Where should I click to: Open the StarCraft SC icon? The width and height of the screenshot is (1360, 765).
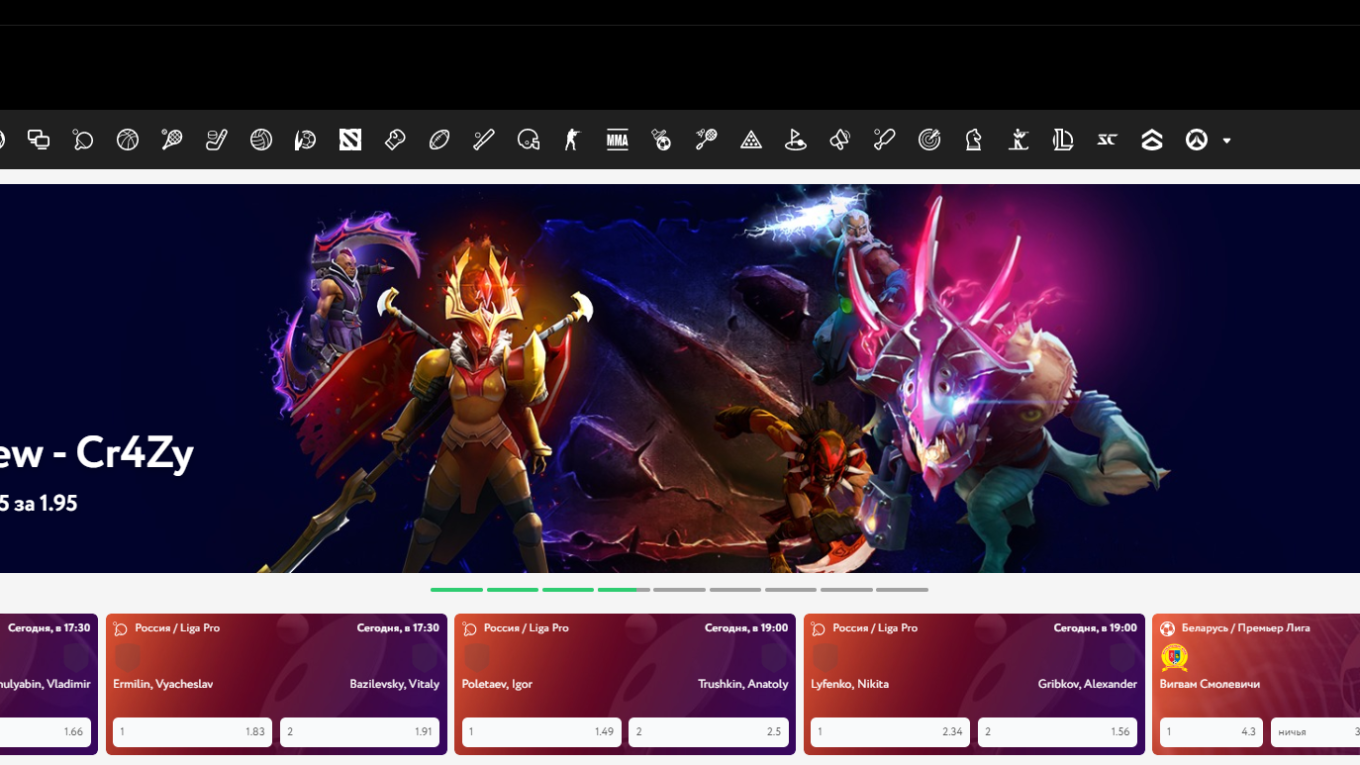tap(1107, 140)
